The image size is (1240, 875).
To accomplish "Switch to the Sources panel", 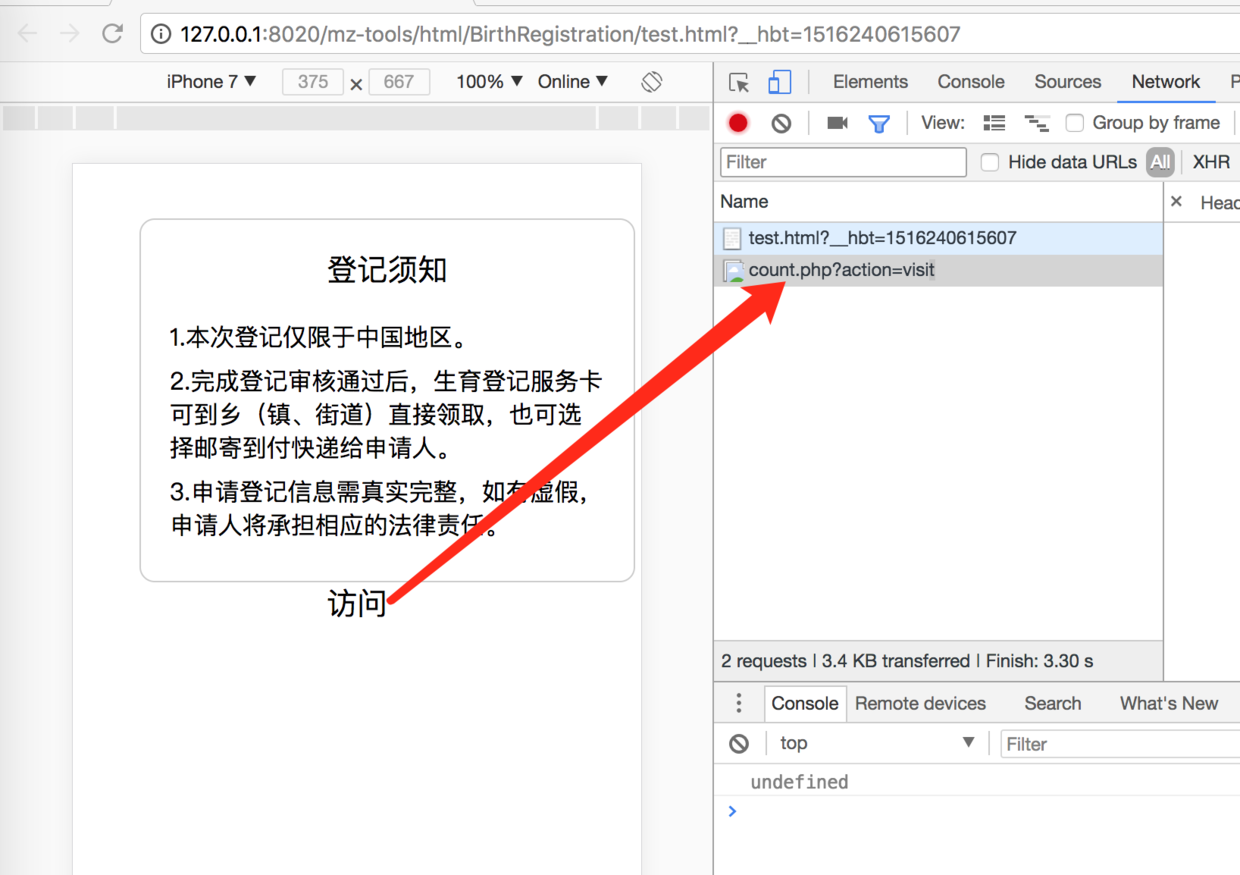I will [1067, 82].
